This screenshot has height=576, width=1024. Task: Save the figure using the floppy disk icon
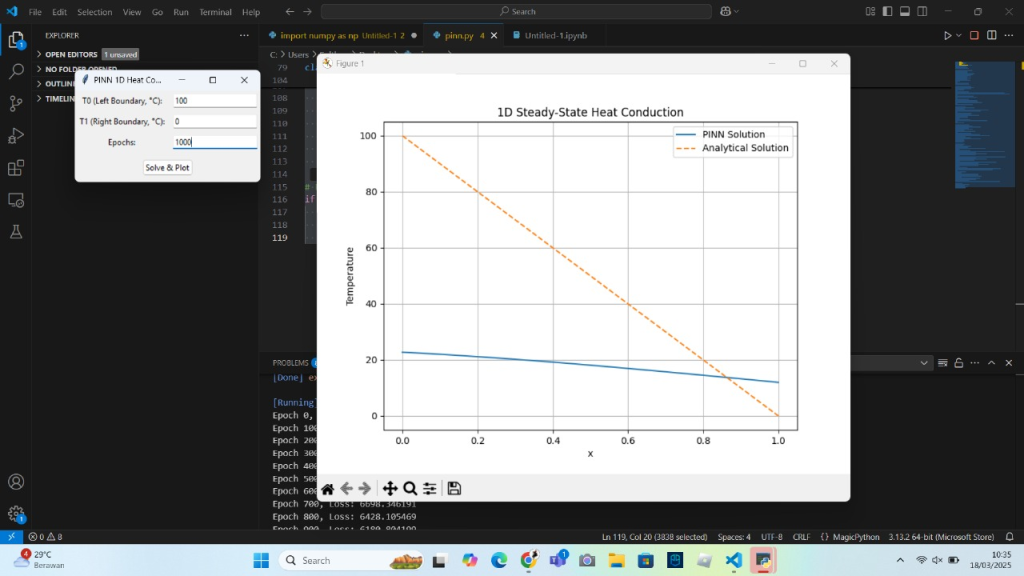[454, 489]
